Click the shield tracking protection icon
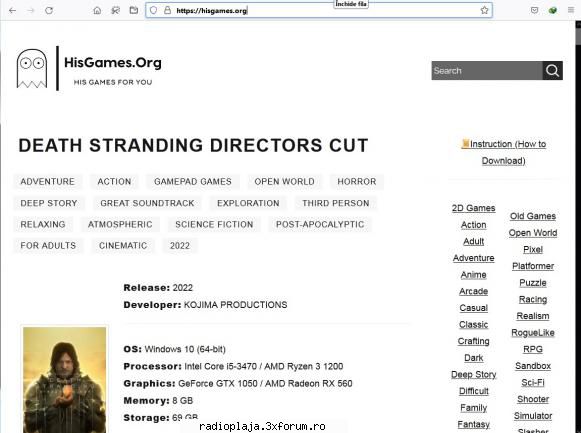 (x=154, y=10)
